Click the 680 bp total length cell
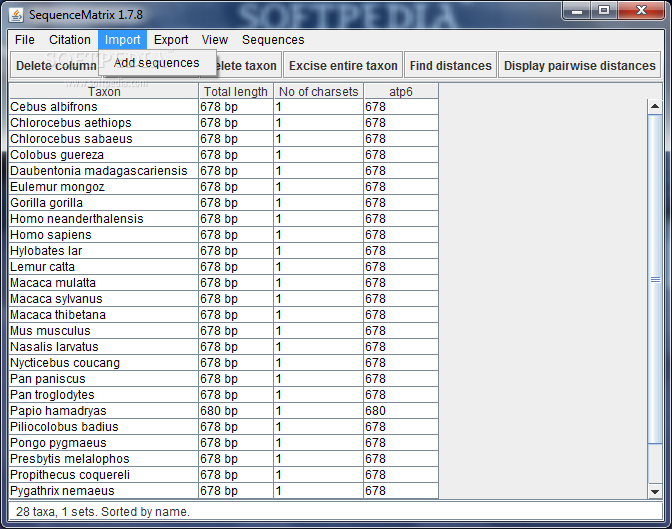 point(236,411)
